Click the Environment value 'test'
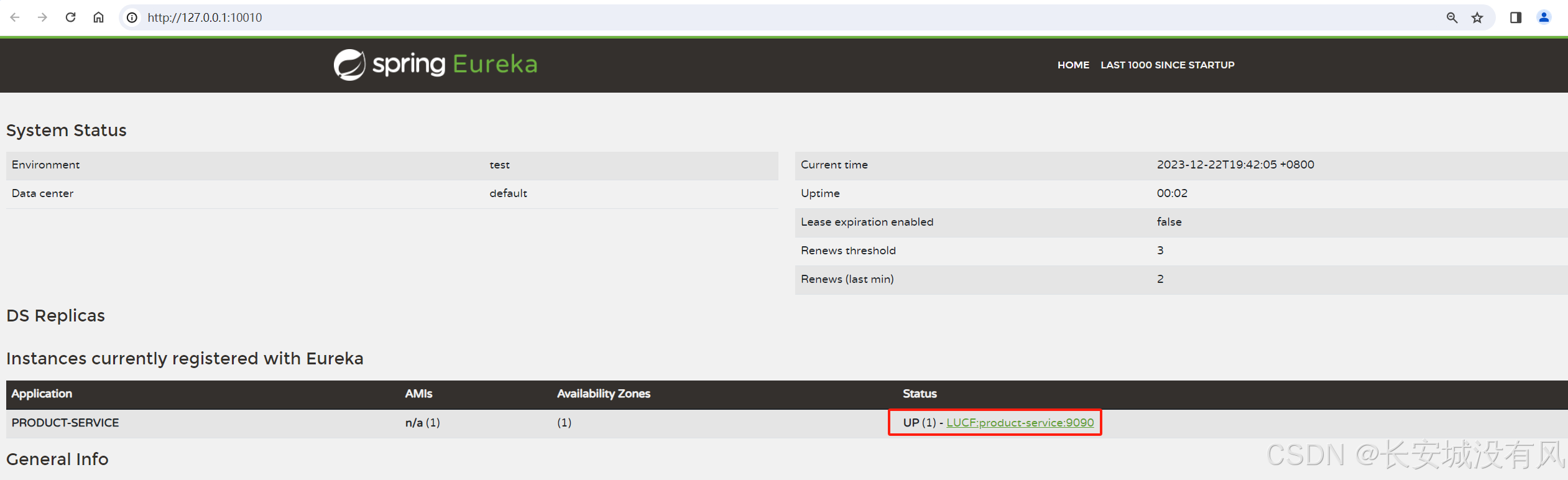The image size is (1568, 480). [499, 165]
